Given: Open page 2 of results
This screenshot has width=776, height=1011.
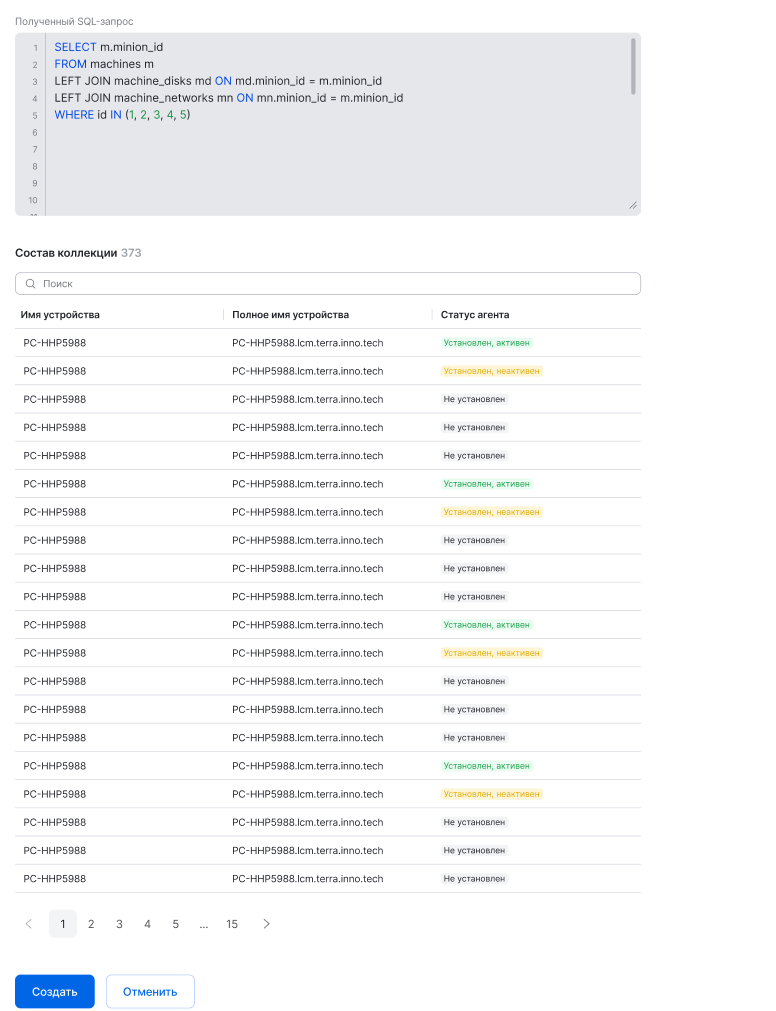Looking at the screenshot, I should 91,924.
